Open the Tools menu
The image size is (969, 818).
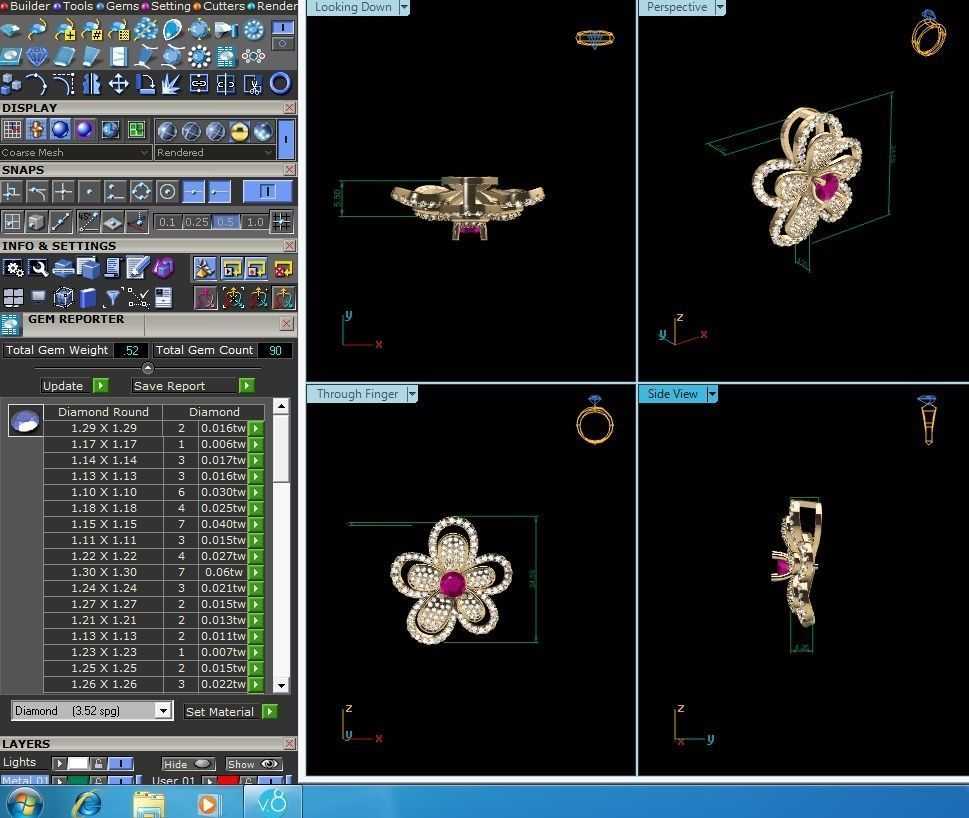tap(73, 6)
